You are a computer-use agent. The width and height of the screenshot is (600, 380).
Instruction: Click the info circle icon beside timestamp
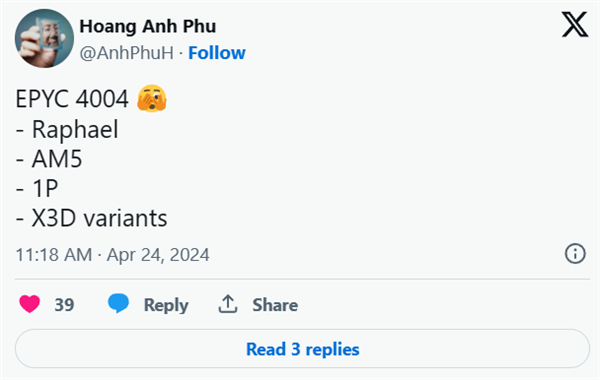pyautogui.click(x=575, y=254)
